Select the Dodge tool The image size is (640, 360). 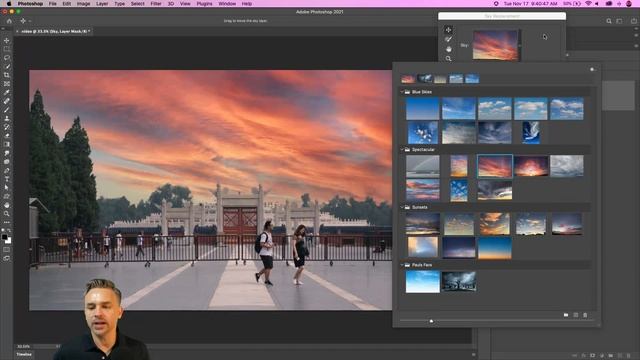[7, 162]
